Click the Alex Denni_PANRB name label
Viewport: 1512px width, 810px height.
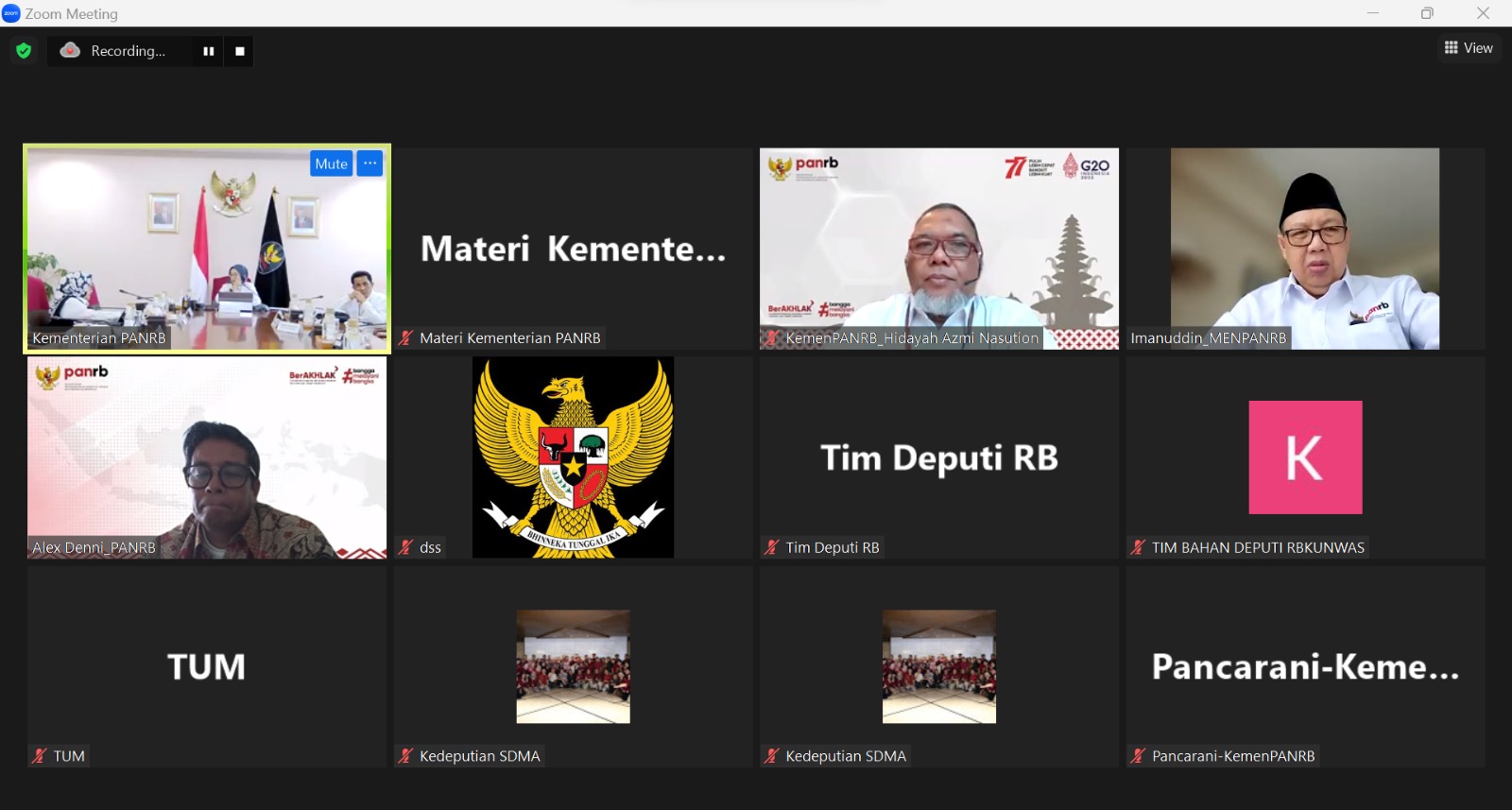[94, 547]
